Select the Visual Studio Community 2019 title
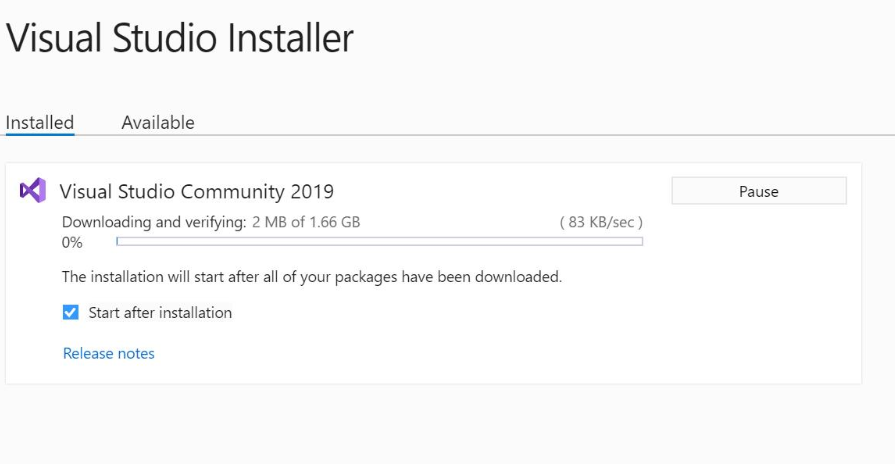Screen dimensions: 895x464 pyautogui.click(x=196, y=191)
